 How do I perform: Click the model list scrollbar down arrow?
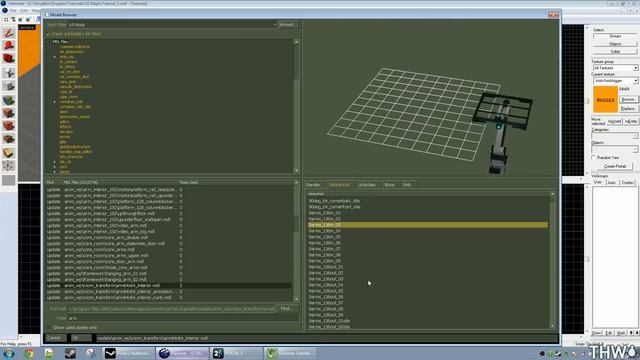297,299
